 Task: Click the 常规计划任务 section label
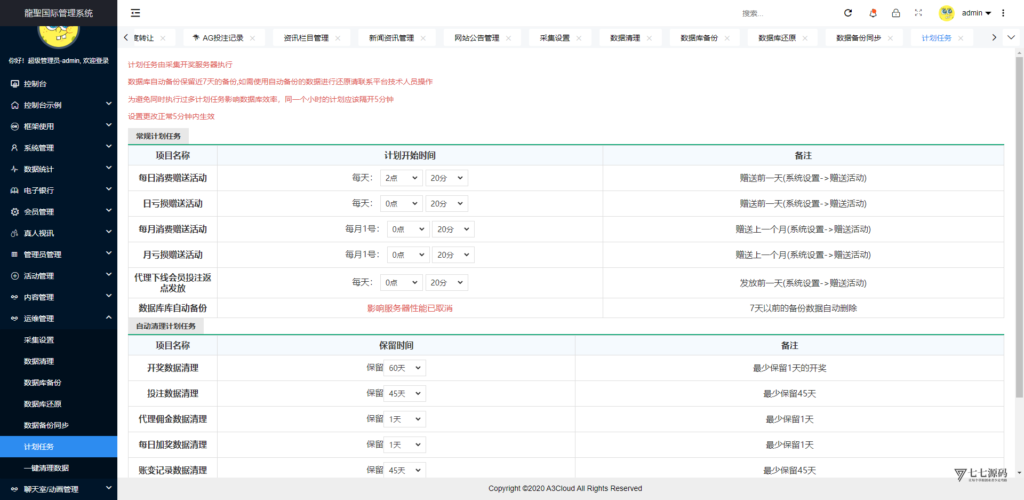[159, 136]
